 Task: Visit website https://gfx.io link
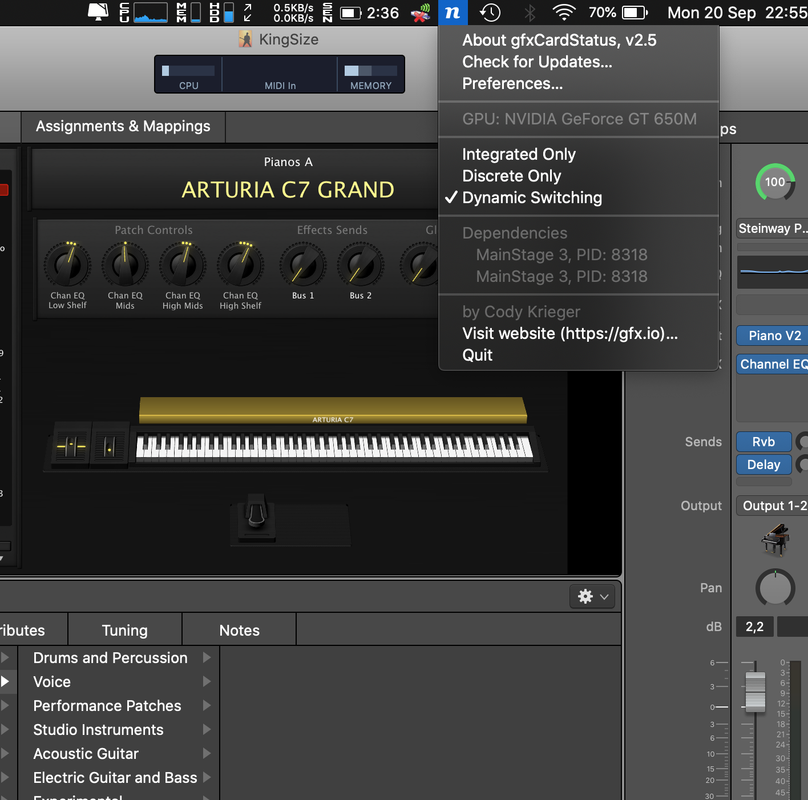pyautogui.click(x=578, y=334)
